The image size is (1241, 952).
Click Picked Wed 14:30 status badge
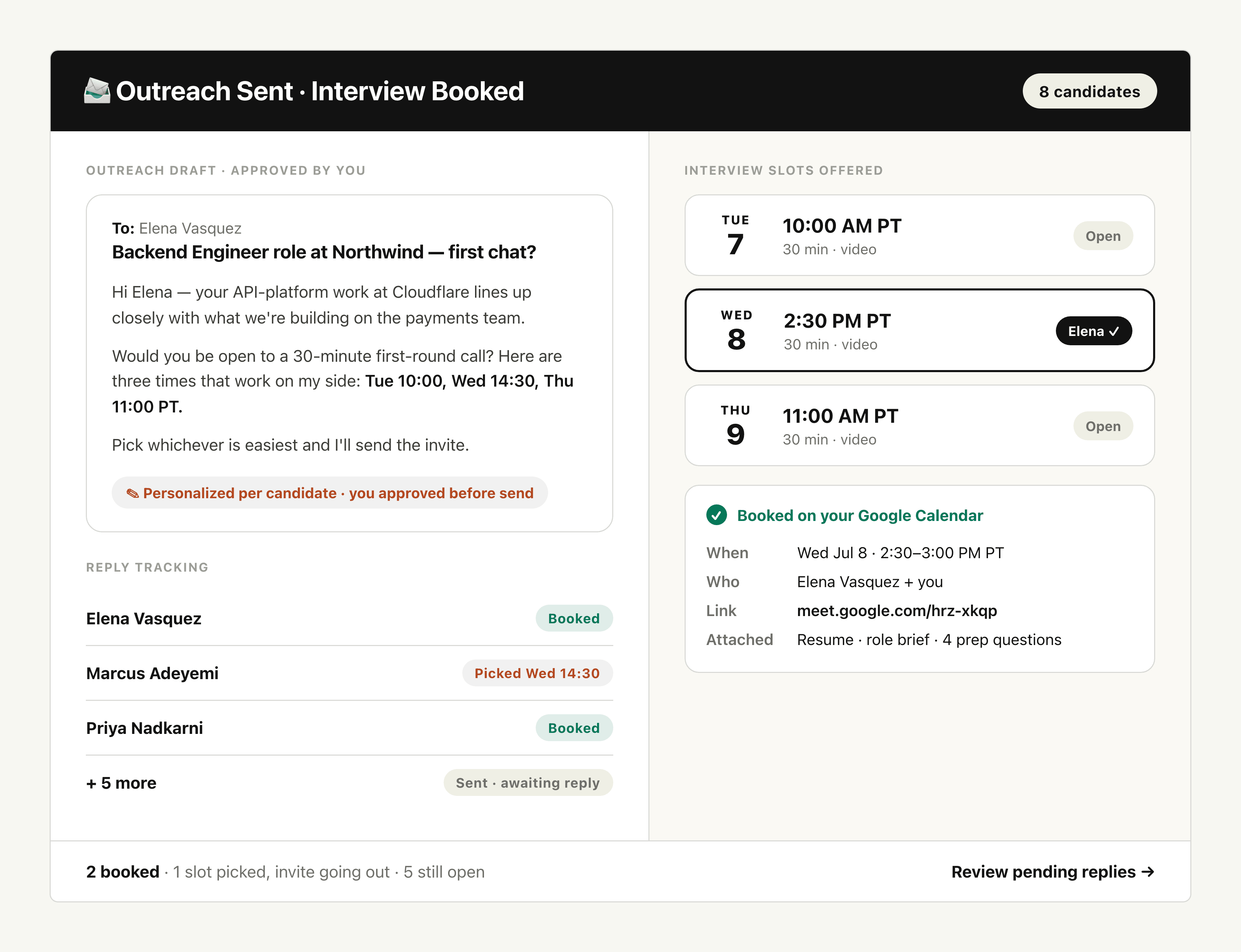click(537, 673)
